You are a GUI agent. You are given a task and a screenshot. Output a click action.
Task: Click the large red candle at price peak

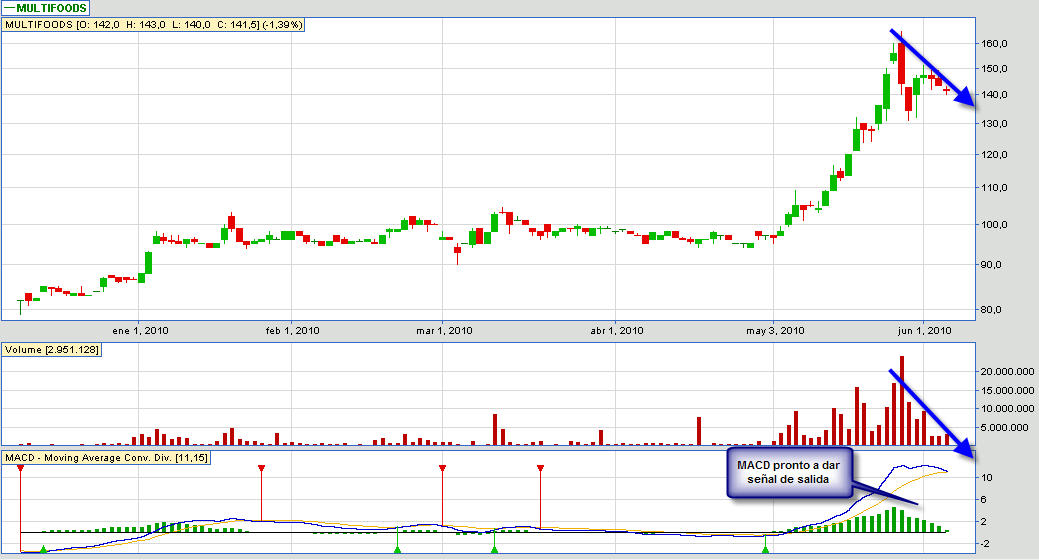point(902,63)
